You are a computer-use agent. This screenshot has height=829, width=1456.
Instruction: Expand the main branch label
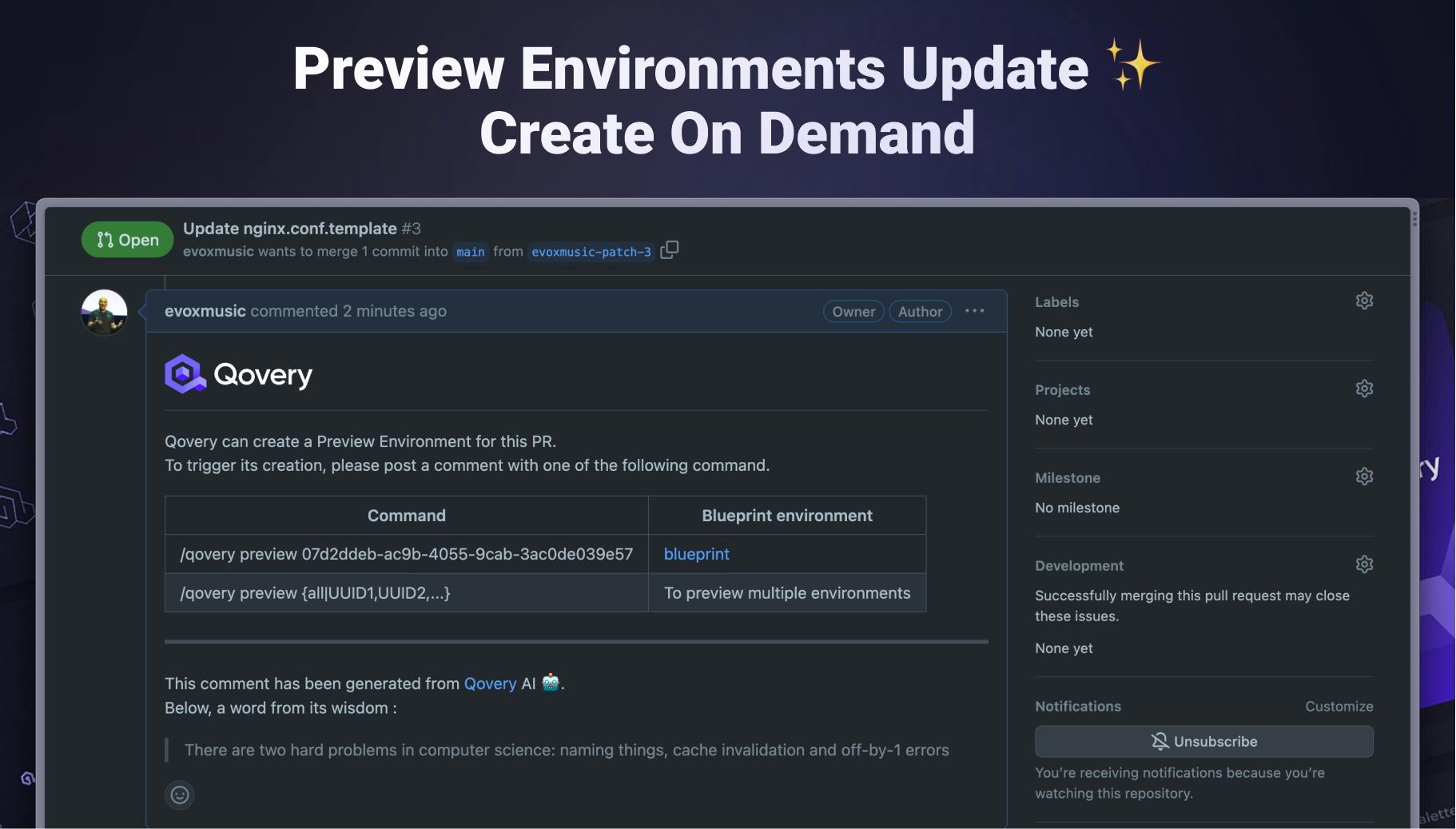[x=470, y=251]
